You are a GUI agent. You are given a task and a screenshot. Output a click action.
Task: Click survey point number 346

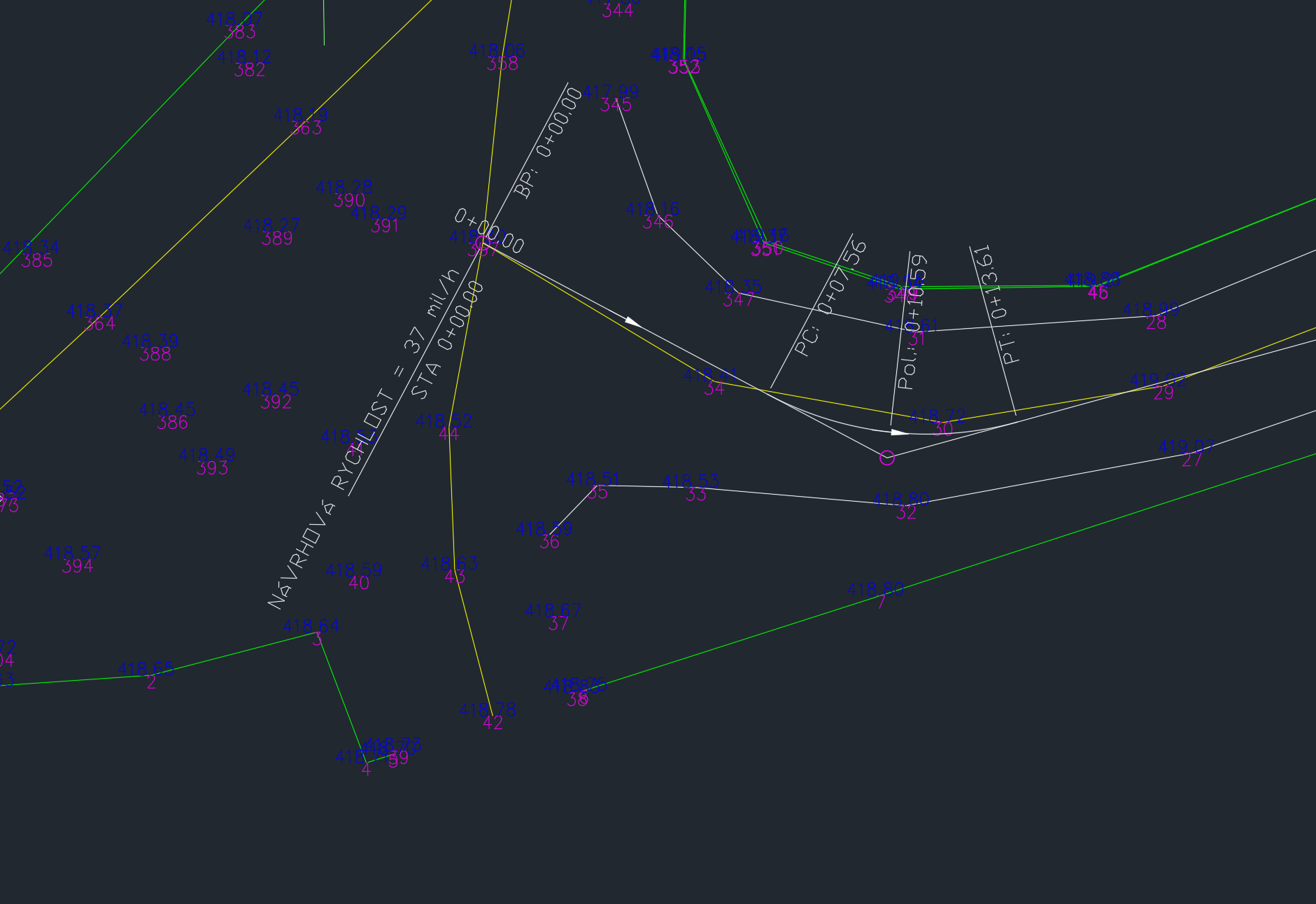[x=658, y=223]
